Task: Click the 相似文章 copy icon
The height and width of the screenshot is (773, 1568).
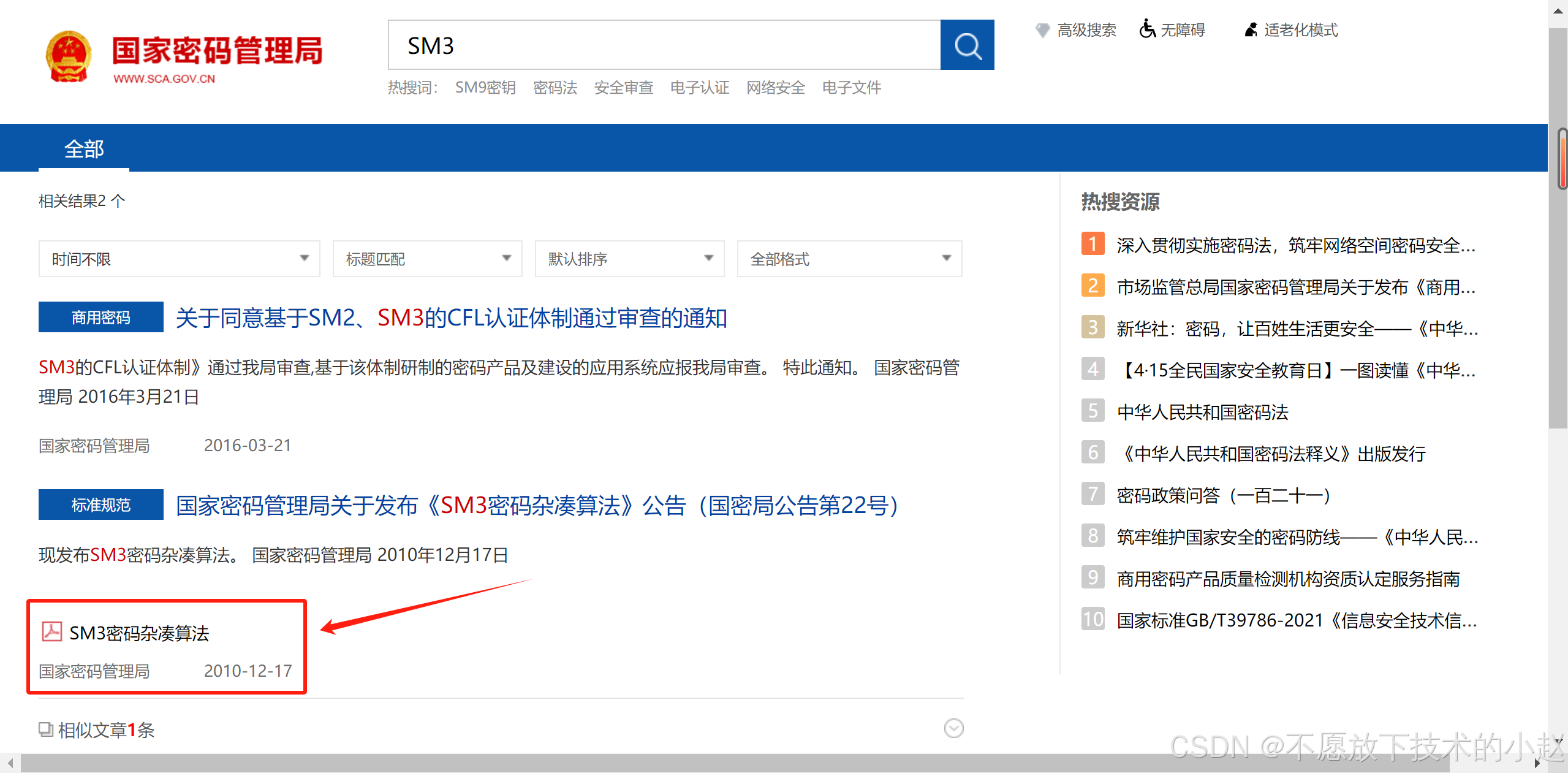Action: pyautogui.click(x=45, y=729)
